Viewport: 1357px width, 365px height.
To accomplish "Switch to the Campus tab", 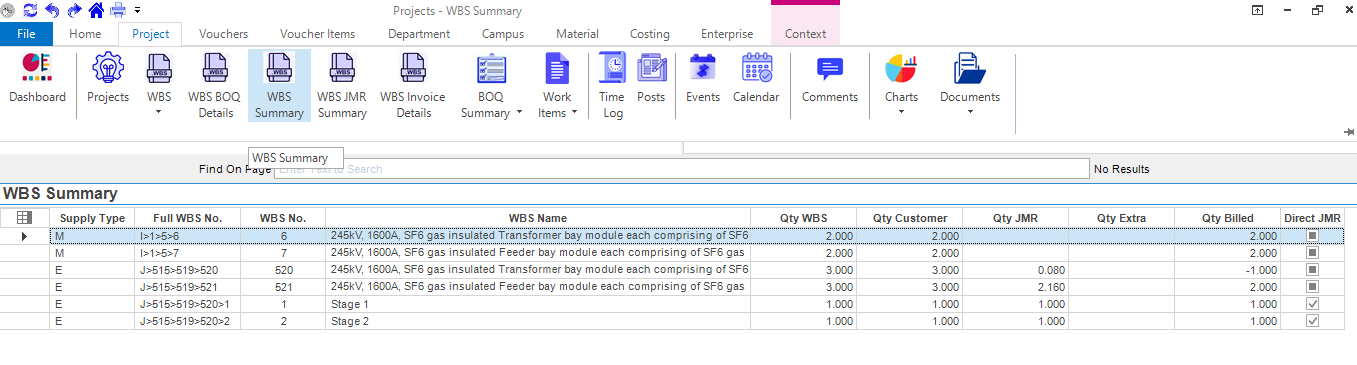I will click(503, 33).
